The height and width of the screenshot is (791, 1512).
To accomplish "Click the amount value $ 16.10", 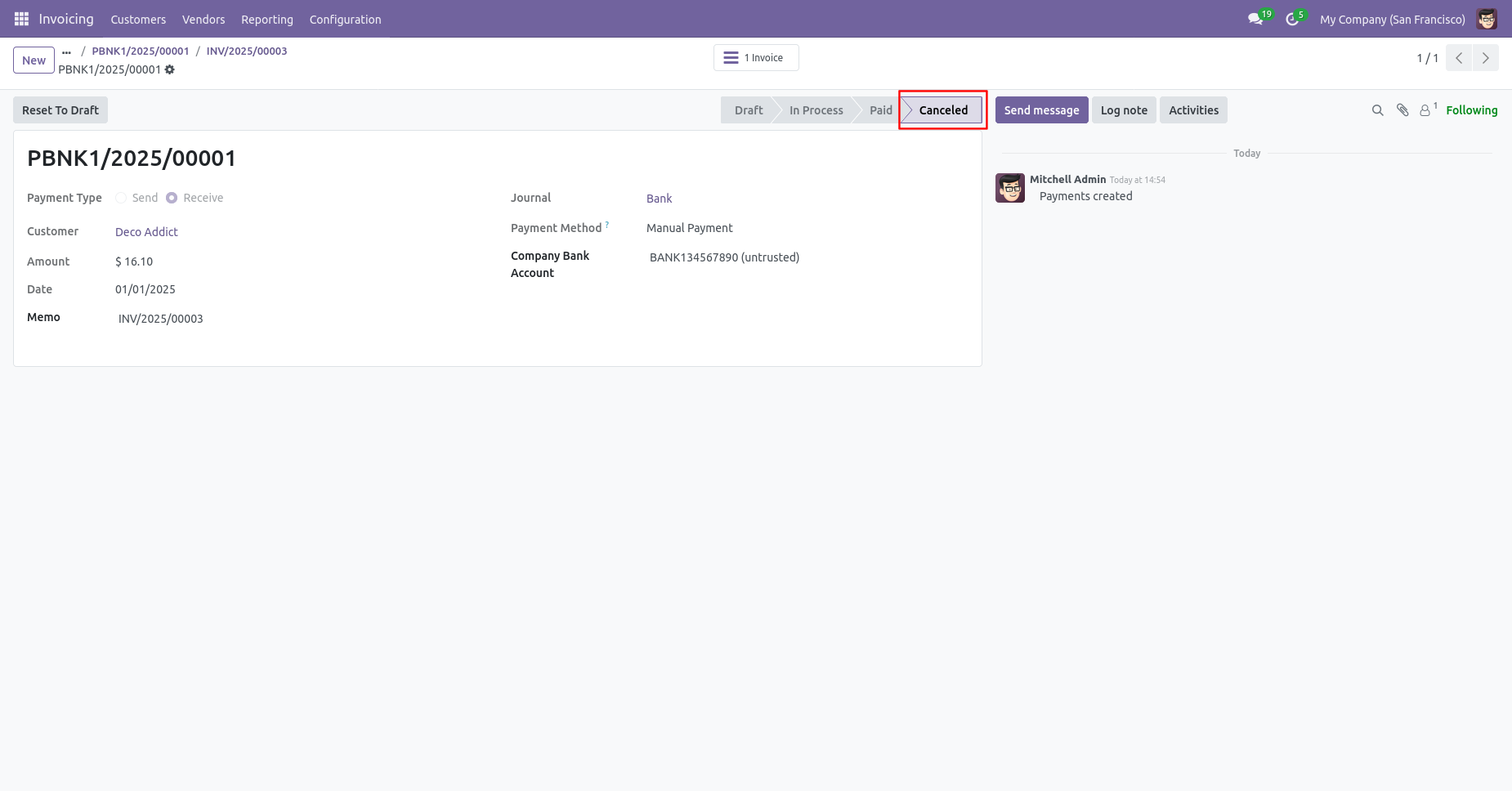I will pos(134,261).
